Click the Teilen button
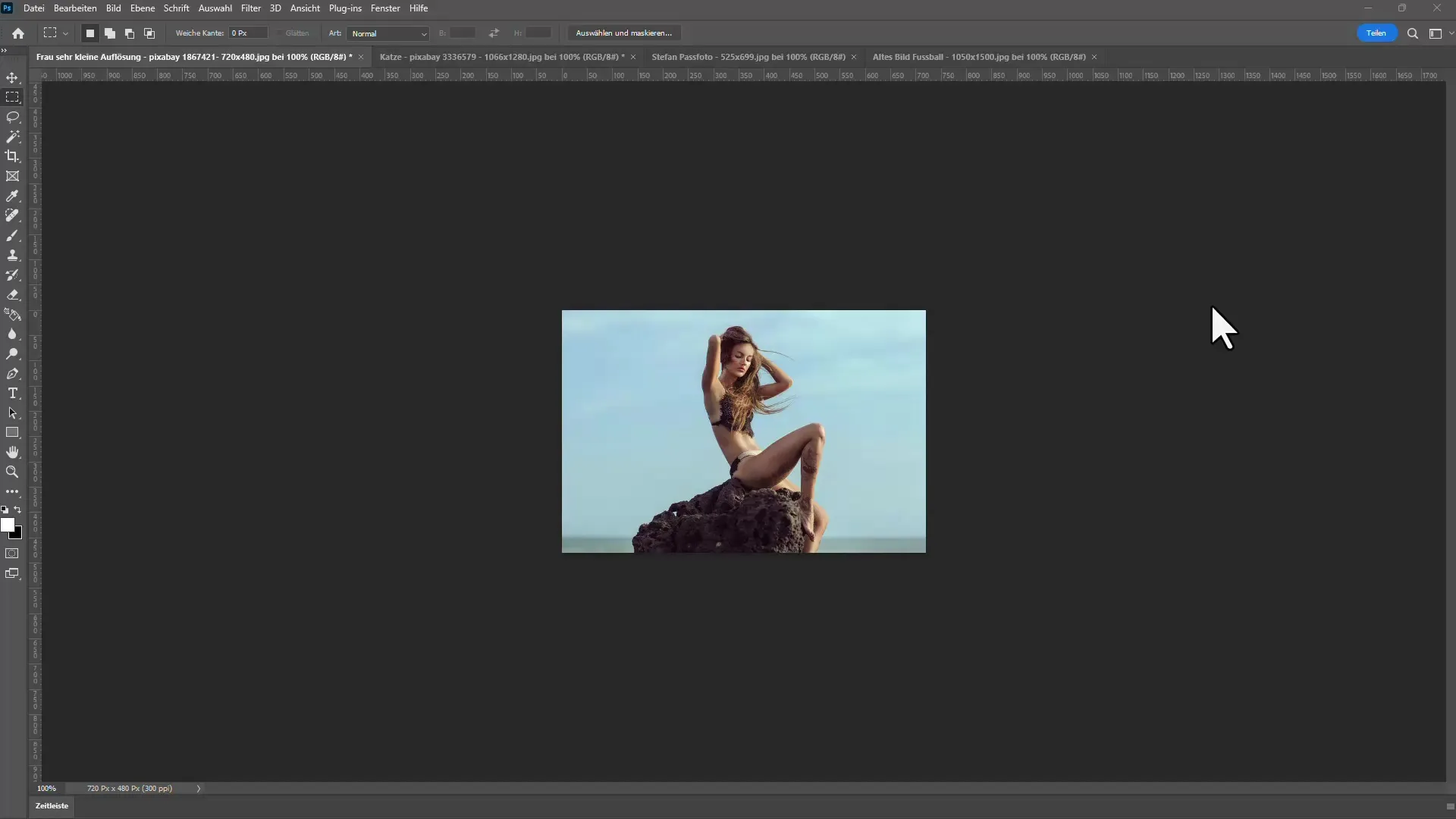1456x819 pixels. coord(1376,33)
